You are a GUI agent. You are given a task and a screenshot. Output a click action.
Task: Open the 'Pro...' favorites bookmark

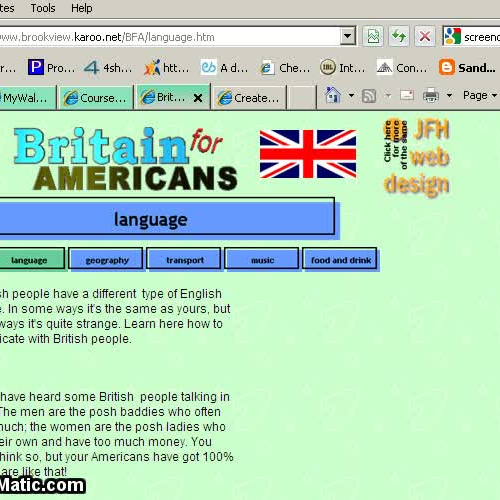(x=52, y=68)
